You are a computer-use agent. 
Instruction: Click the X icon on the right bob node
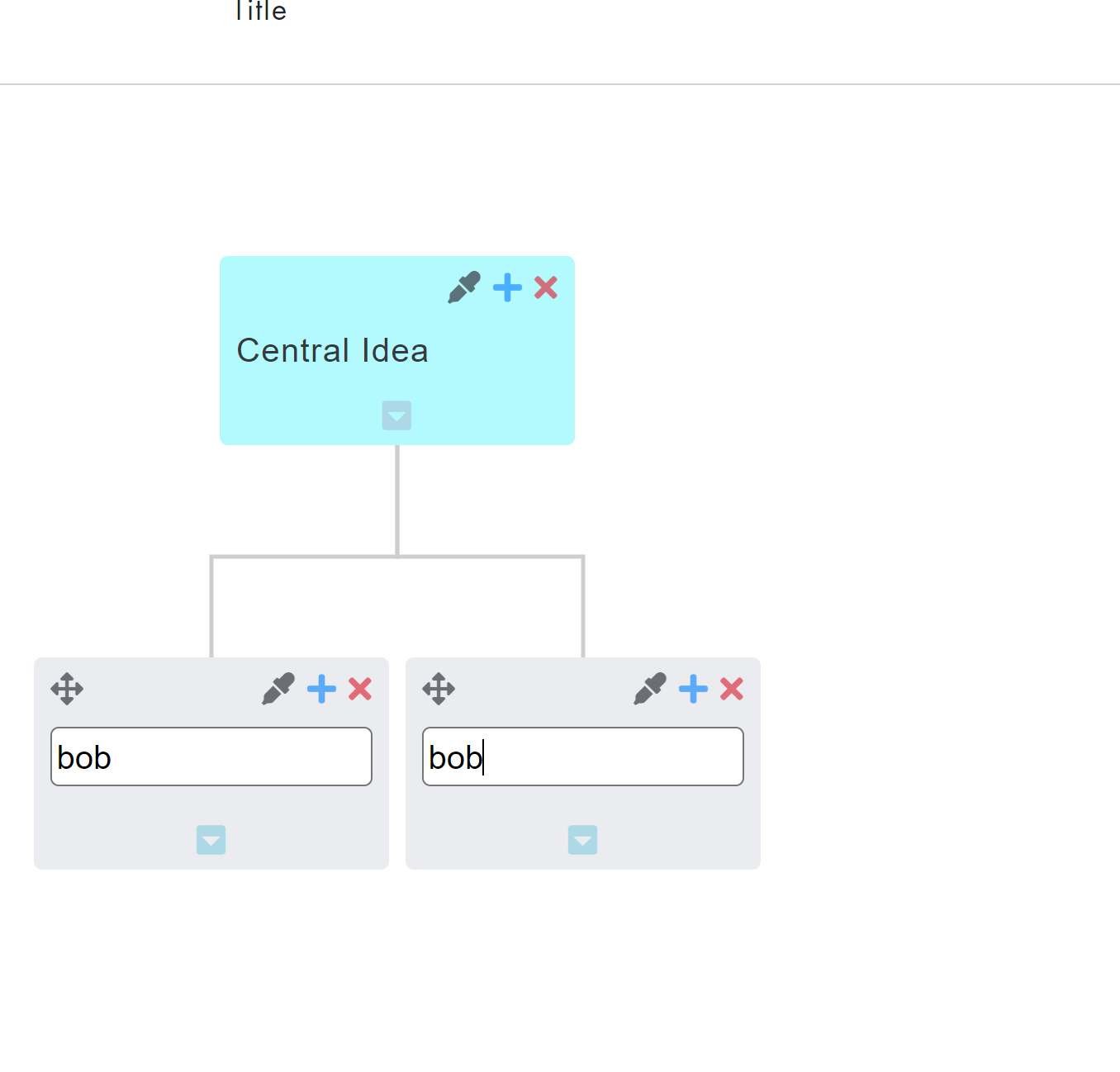pyautogui.click(x=731, y=688)
